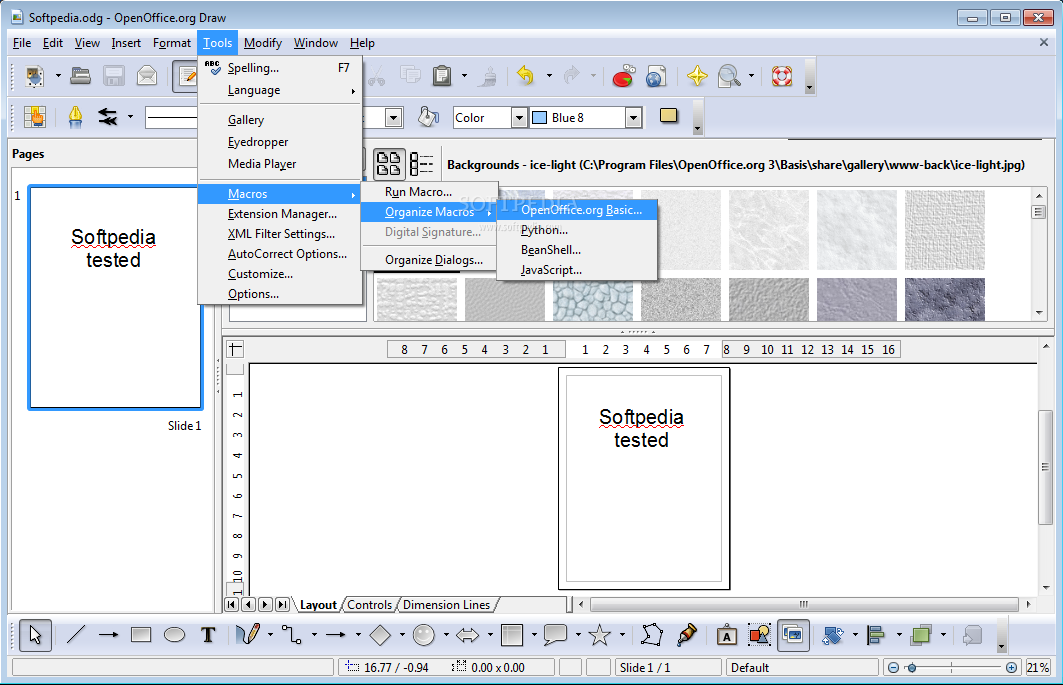Click the Undo arrow icon
The width and height of the screenshot is (1063, 685).
pos(526,75)
